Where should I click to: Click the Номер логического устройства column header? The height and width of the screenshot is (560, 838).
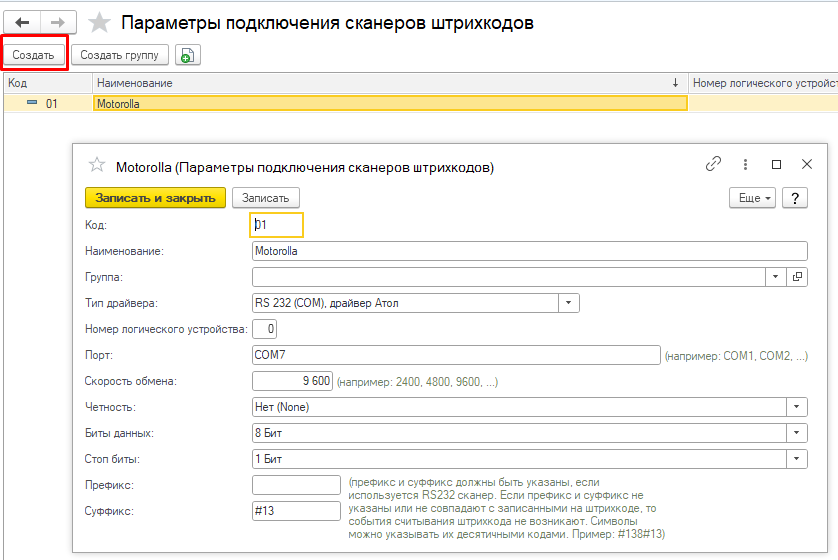pos(763,83)
